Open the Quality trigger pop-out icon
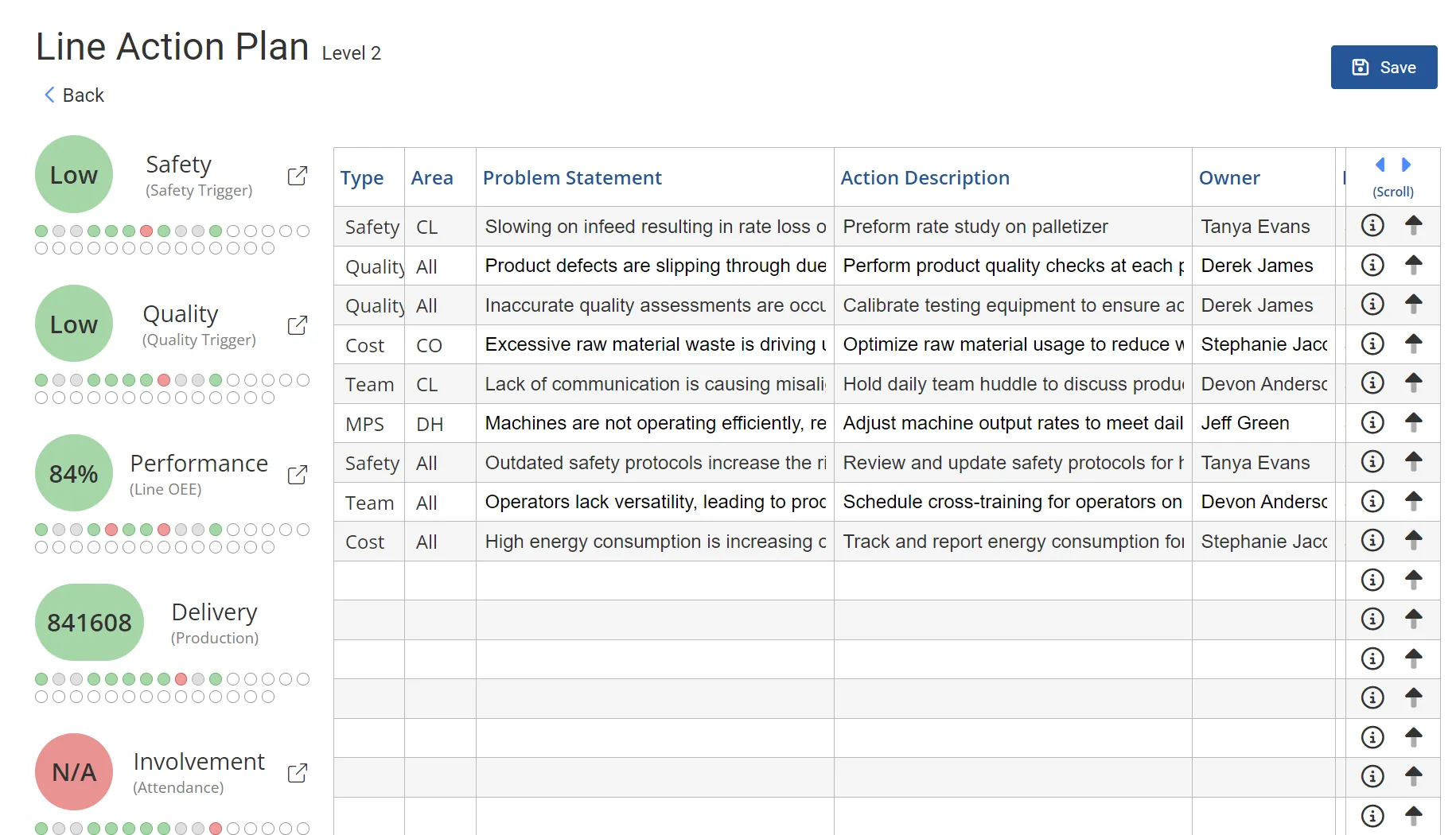This screenshot has height=835, width=1456. point(297,325)
